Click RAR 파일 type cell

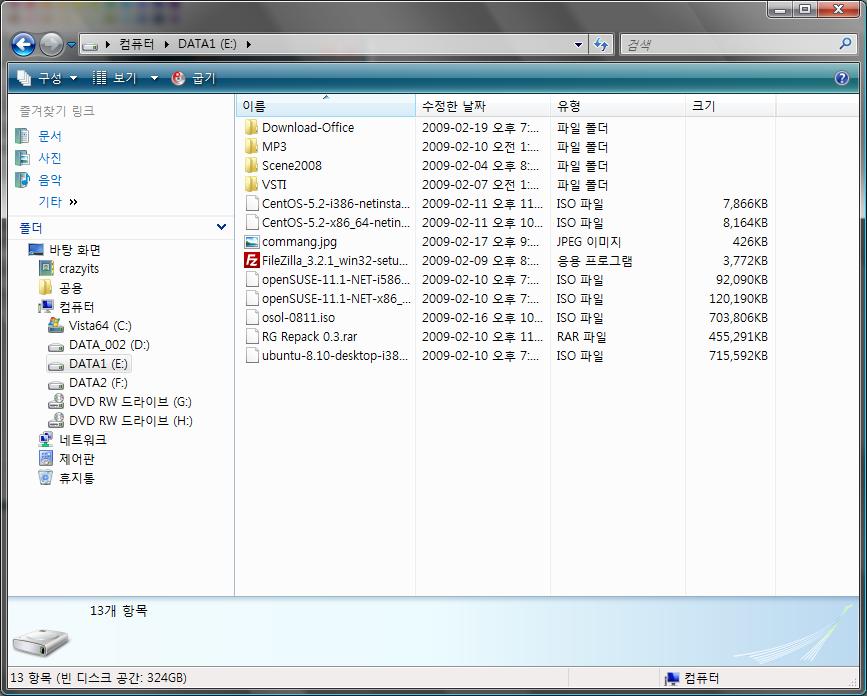pyautogui.click(x=581, y=336)
